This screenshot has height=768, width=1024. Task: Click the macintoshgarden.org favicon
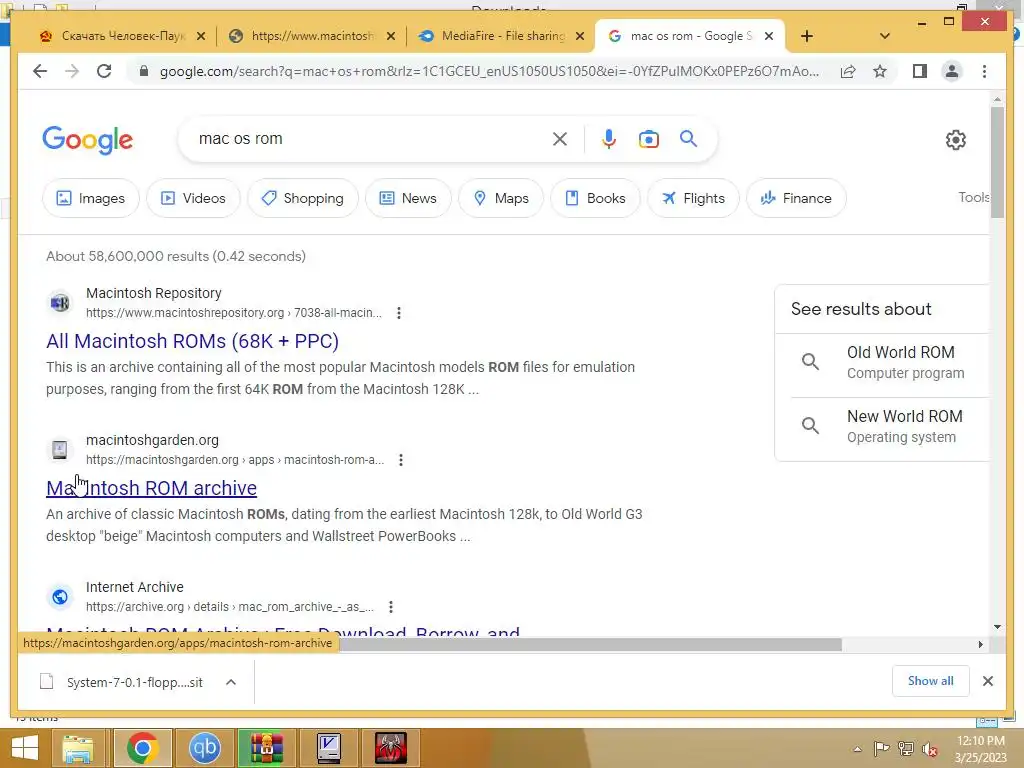(x=59, y=449)
